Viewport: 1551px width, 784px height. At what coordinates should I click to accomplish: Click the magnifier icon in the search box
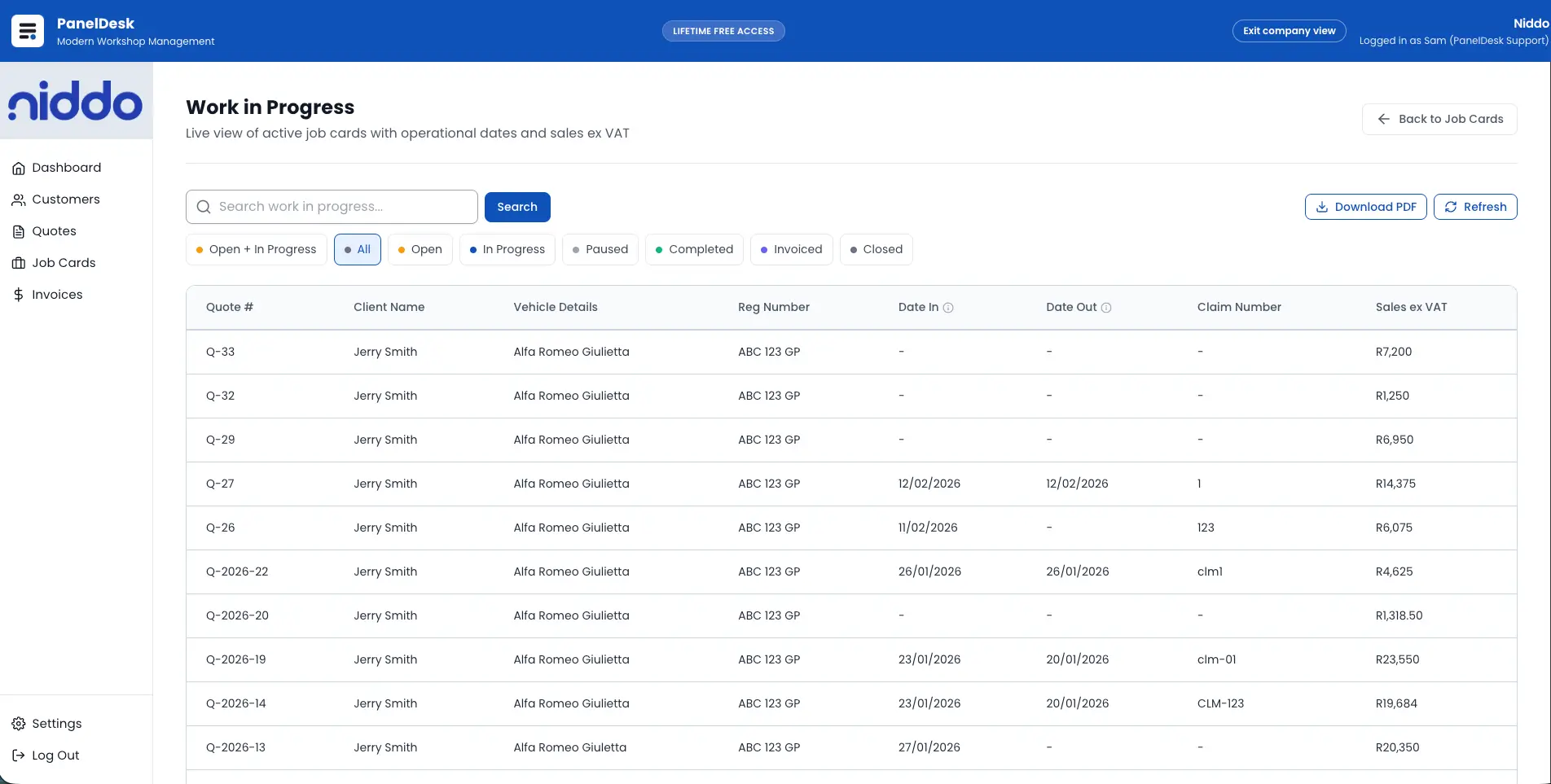[x=203, y=207]
